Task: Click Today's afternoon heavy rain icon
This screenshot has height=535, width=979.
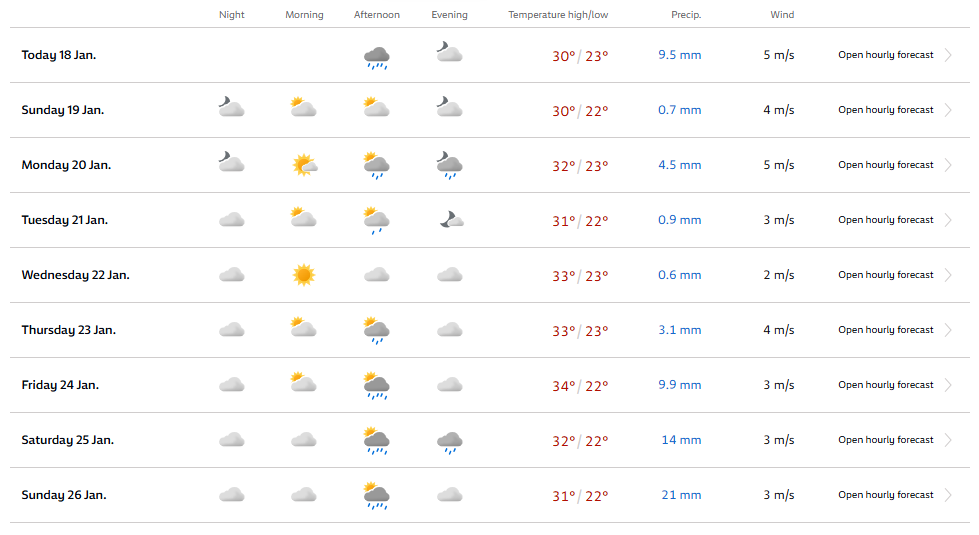Action: click(376, 57)
